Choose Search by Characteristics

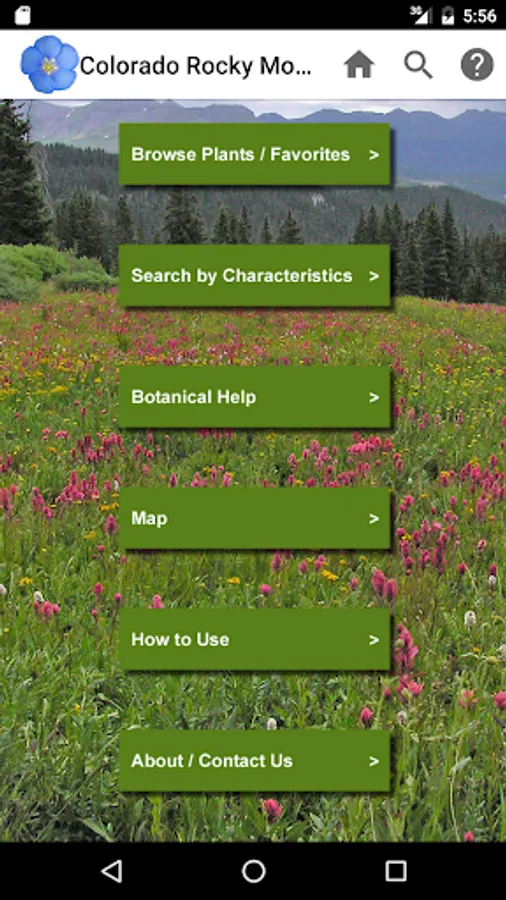(x=254, y=276)
